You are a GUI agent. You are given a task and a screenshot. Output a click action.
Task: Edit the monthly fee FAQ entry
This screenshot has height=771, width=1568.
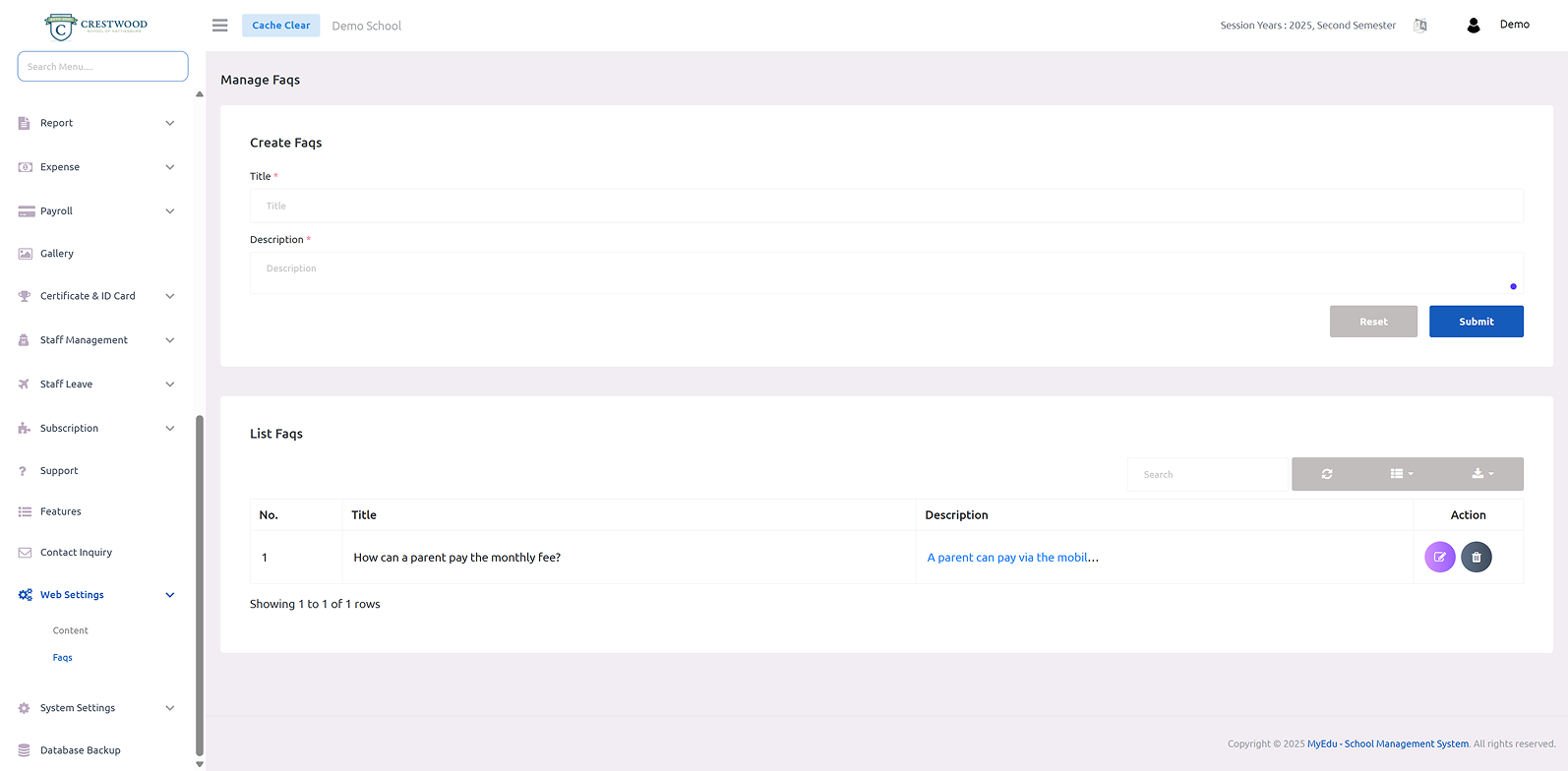click(x=1439, y=558)
